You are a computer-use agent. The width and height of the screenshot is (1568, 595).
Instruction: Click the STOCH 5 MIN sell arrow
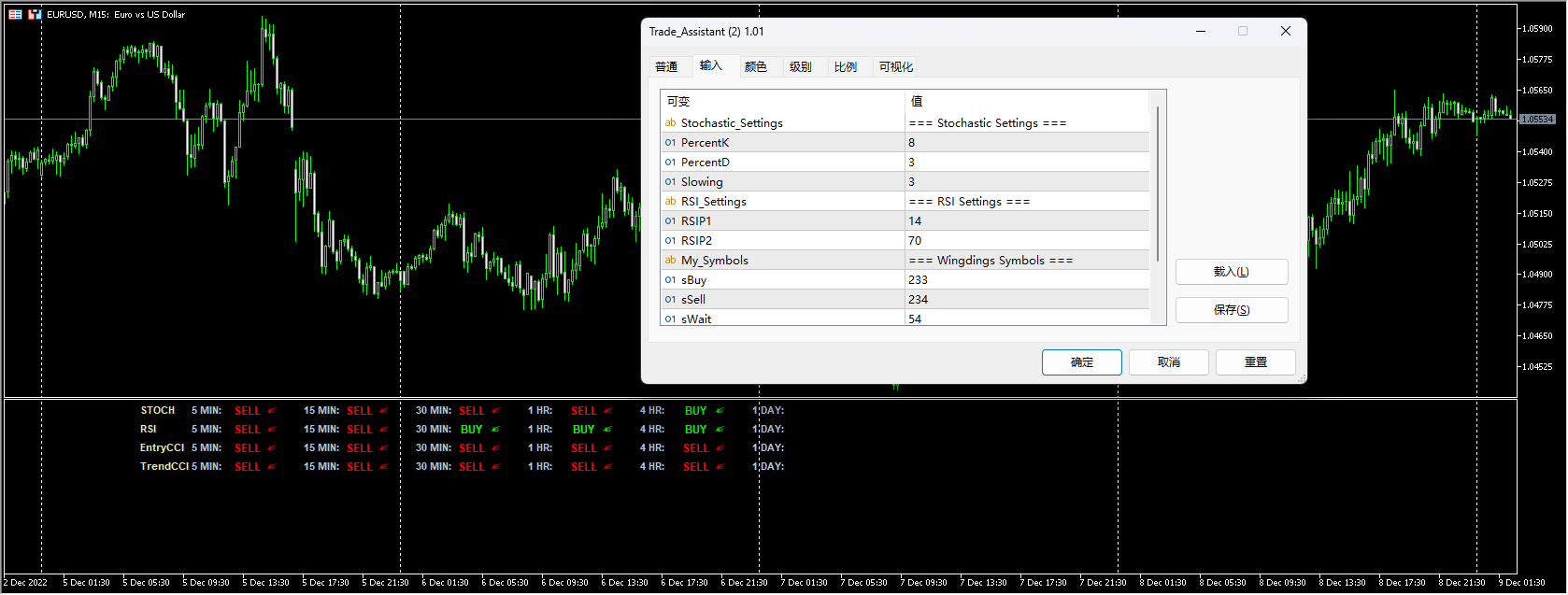pyautogui.click(x=272, y=411)
